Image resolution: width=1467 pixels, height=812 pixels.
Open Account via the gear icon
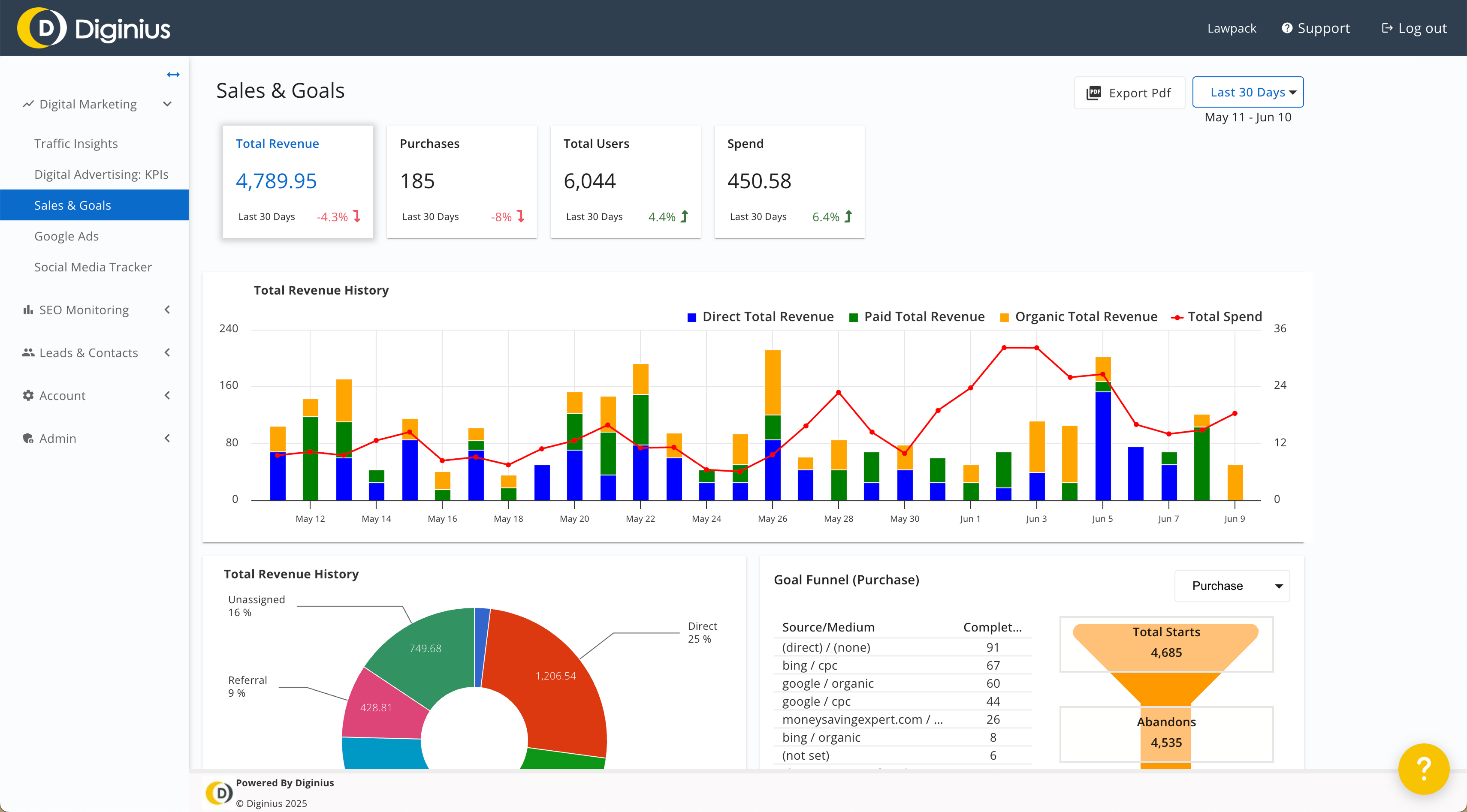(28, 395)
